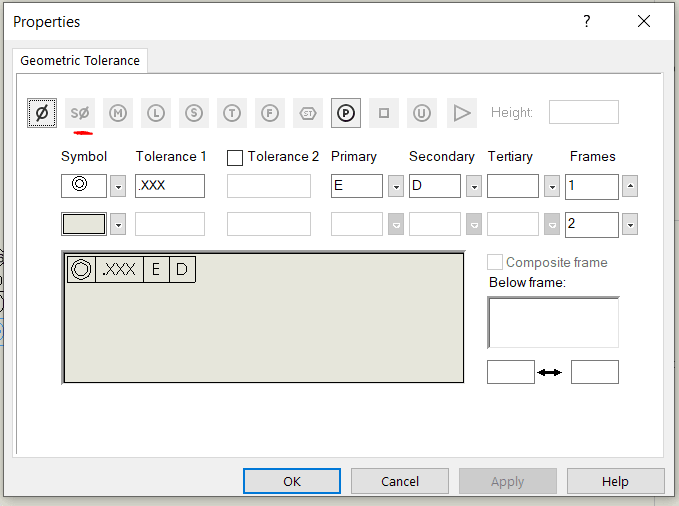Click the Frames field showing 2
Image resolution: width=679 pixels, height=506 pixels.
[x=592, y=225]
